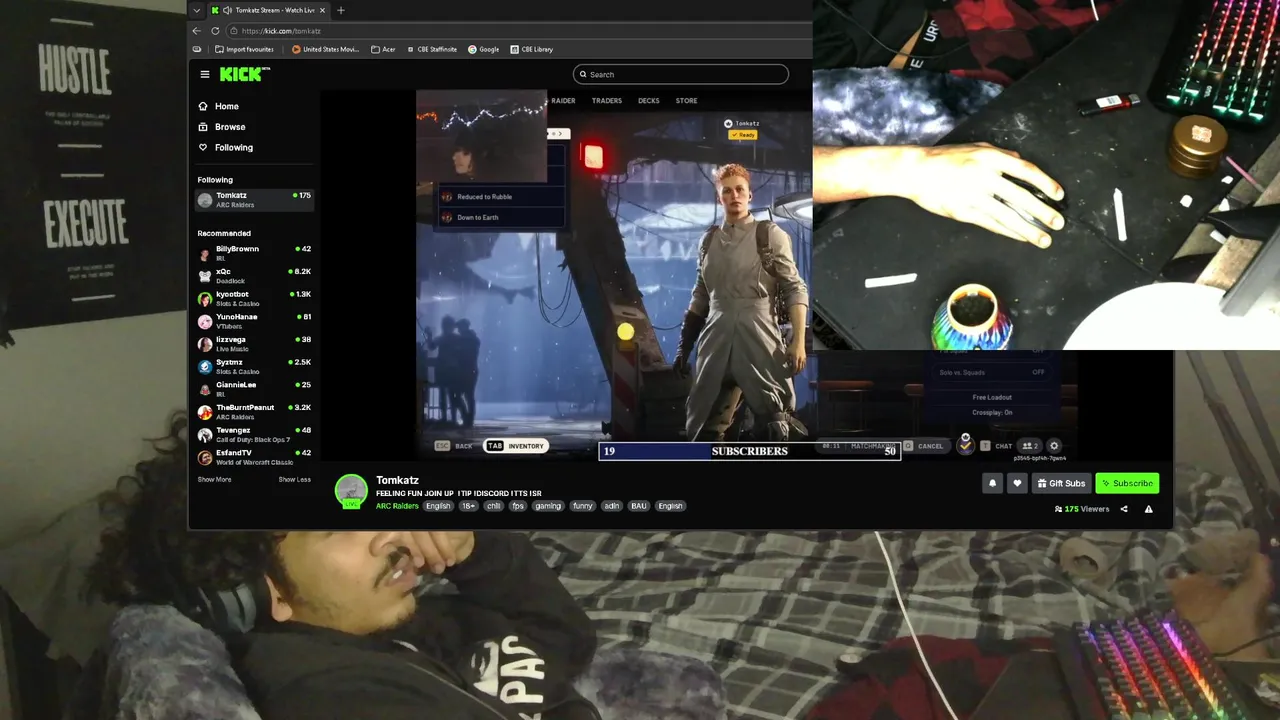This screenshot has height=720, width=1280.
Task: Open Following in Kick sidebar
Action: (x=233, y=147)
